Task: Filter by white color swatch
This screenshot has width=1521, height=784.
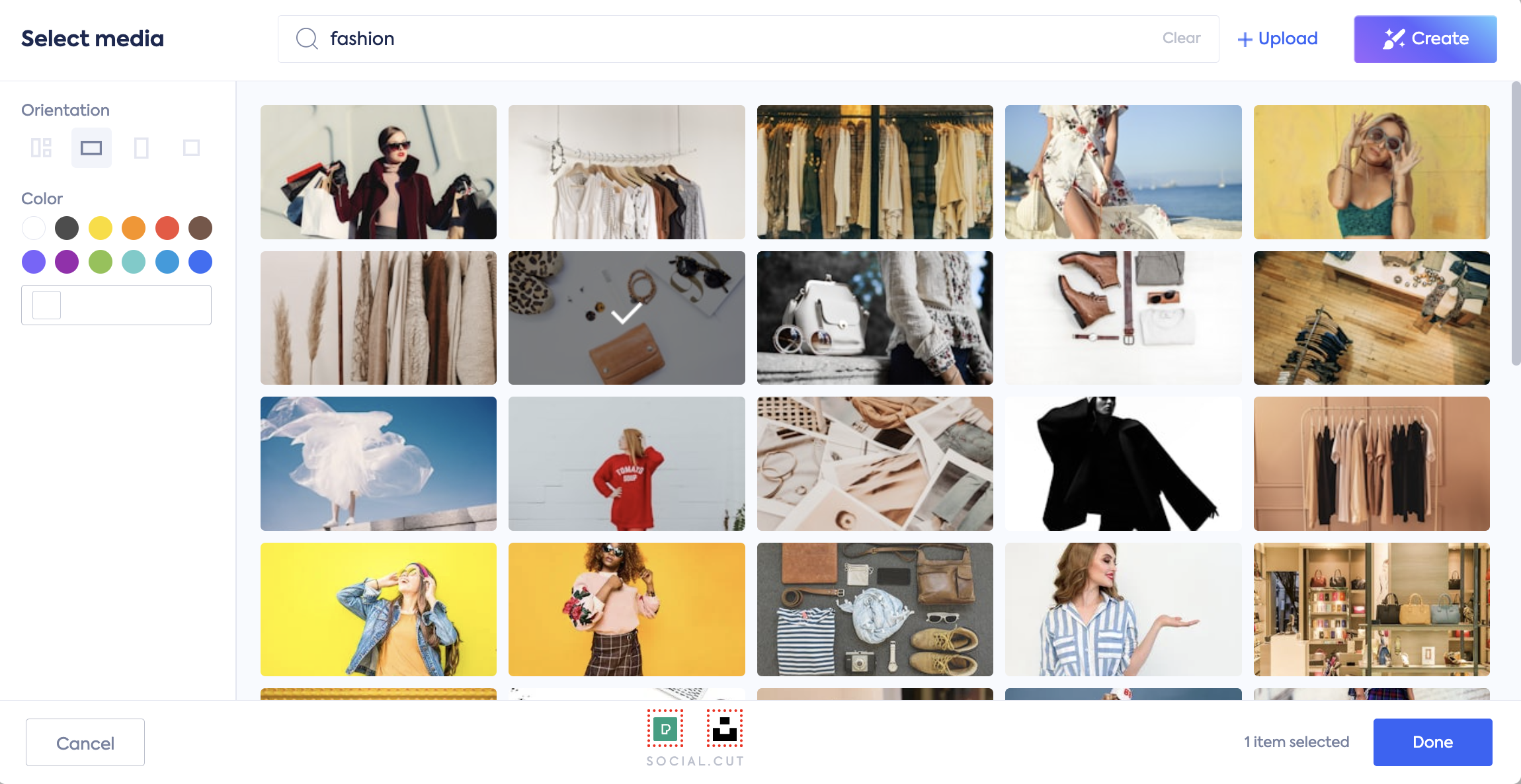Action: point(34,228)
